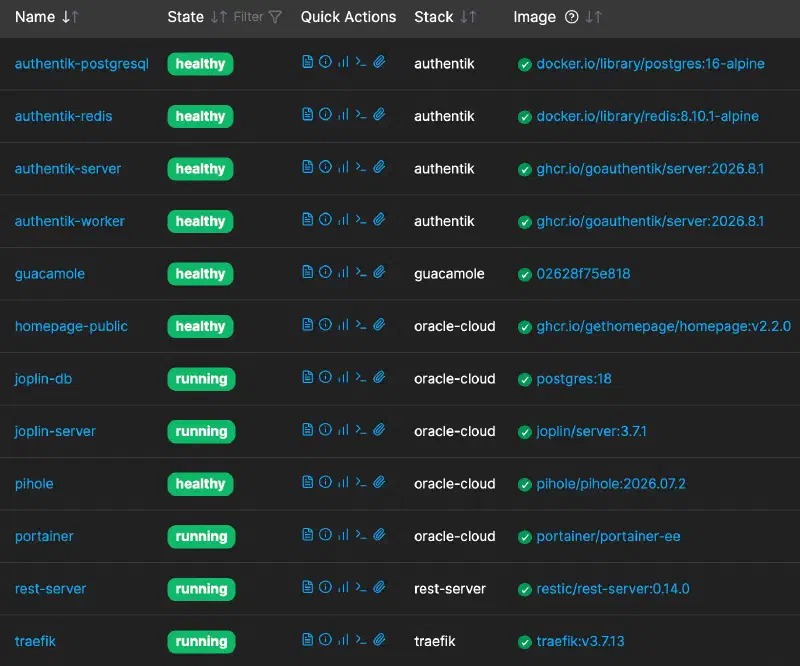This screenshot has width=800, height=666.
Task: Click the running badge for portainer
Action: coord(202,537)
